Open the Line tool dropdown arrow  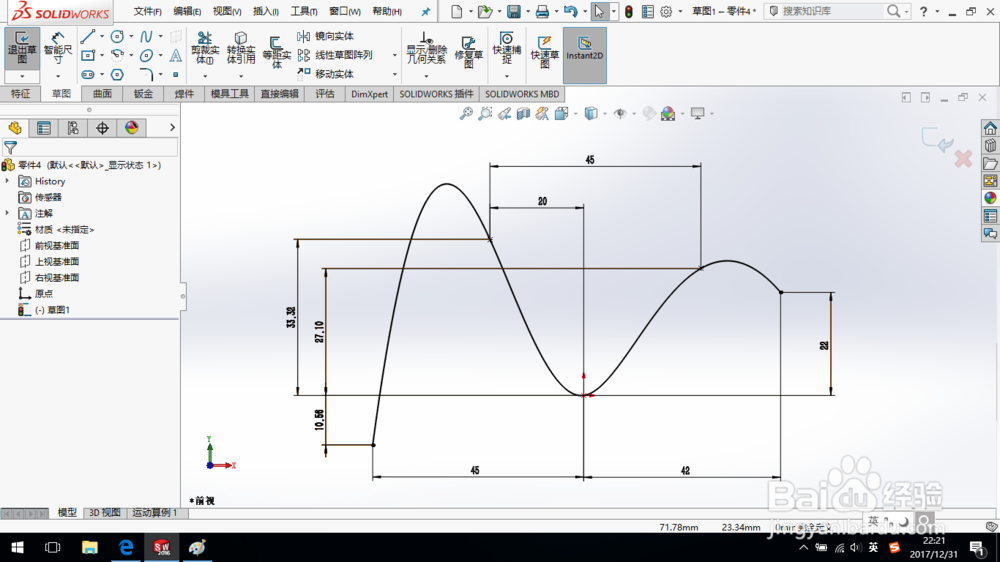(x=102, y=36)
